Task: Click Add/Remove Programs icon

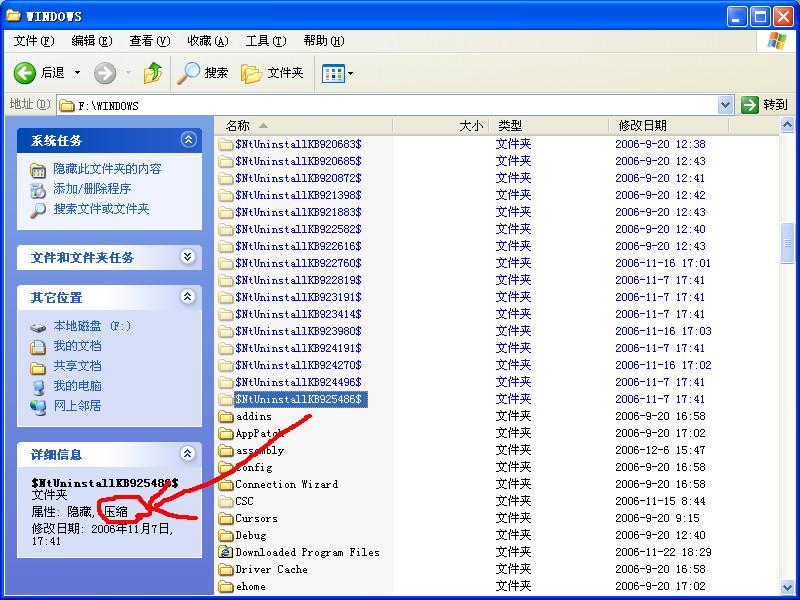Action: pyautogui.click(x=38, y=190)
